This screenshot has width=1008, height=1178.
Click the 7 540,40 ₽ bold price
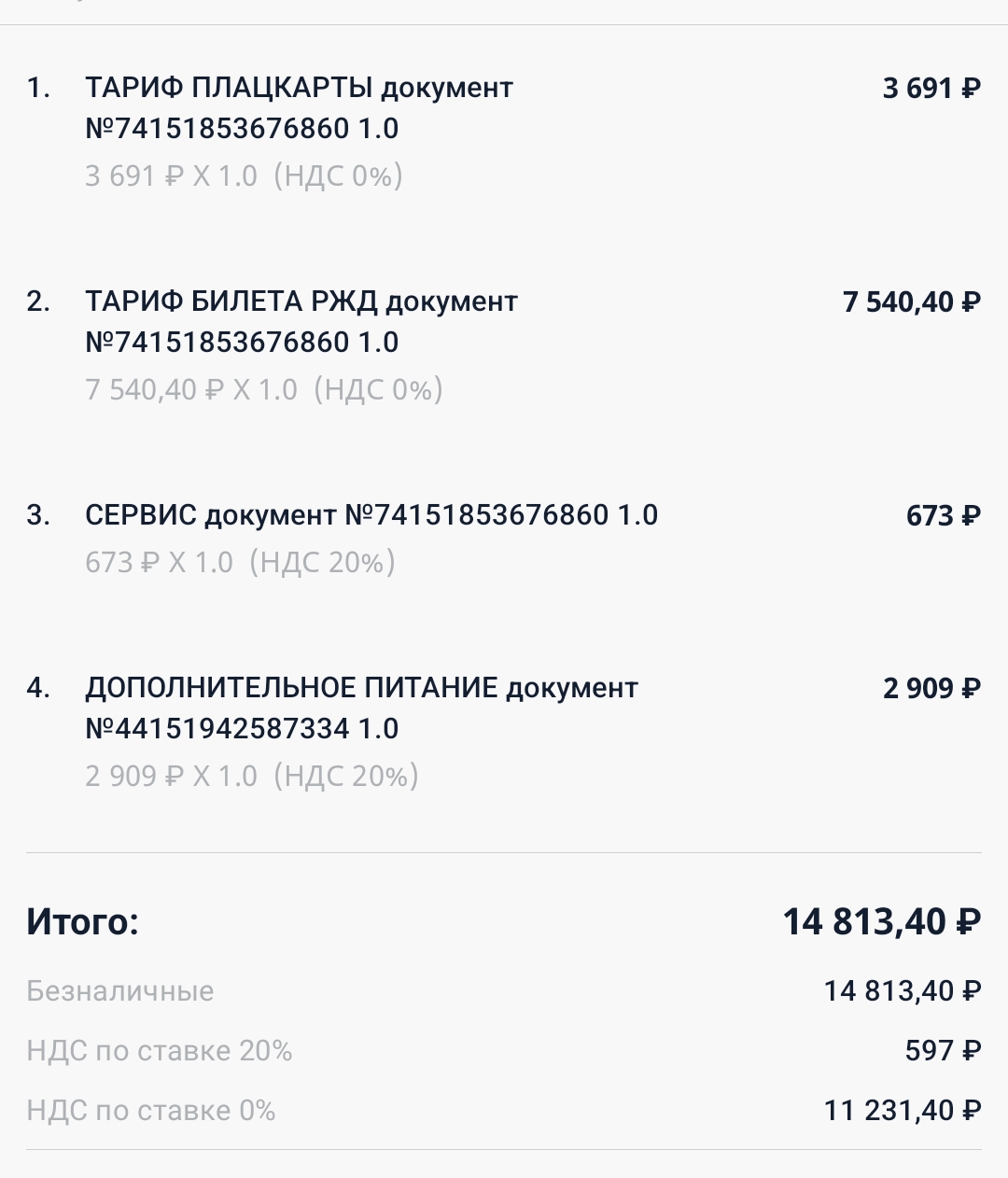click(911, 302)
